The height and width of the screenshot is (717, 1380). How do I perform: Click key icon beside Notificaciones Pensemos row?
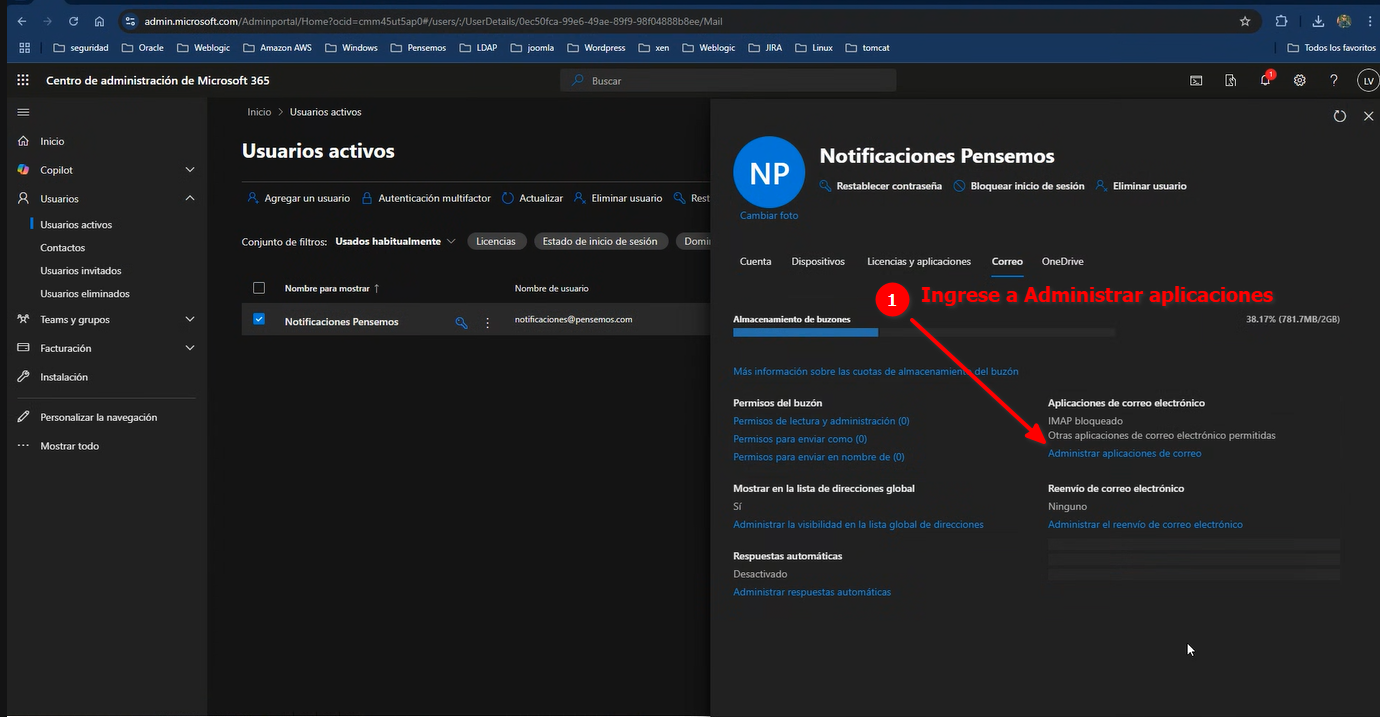461,322
